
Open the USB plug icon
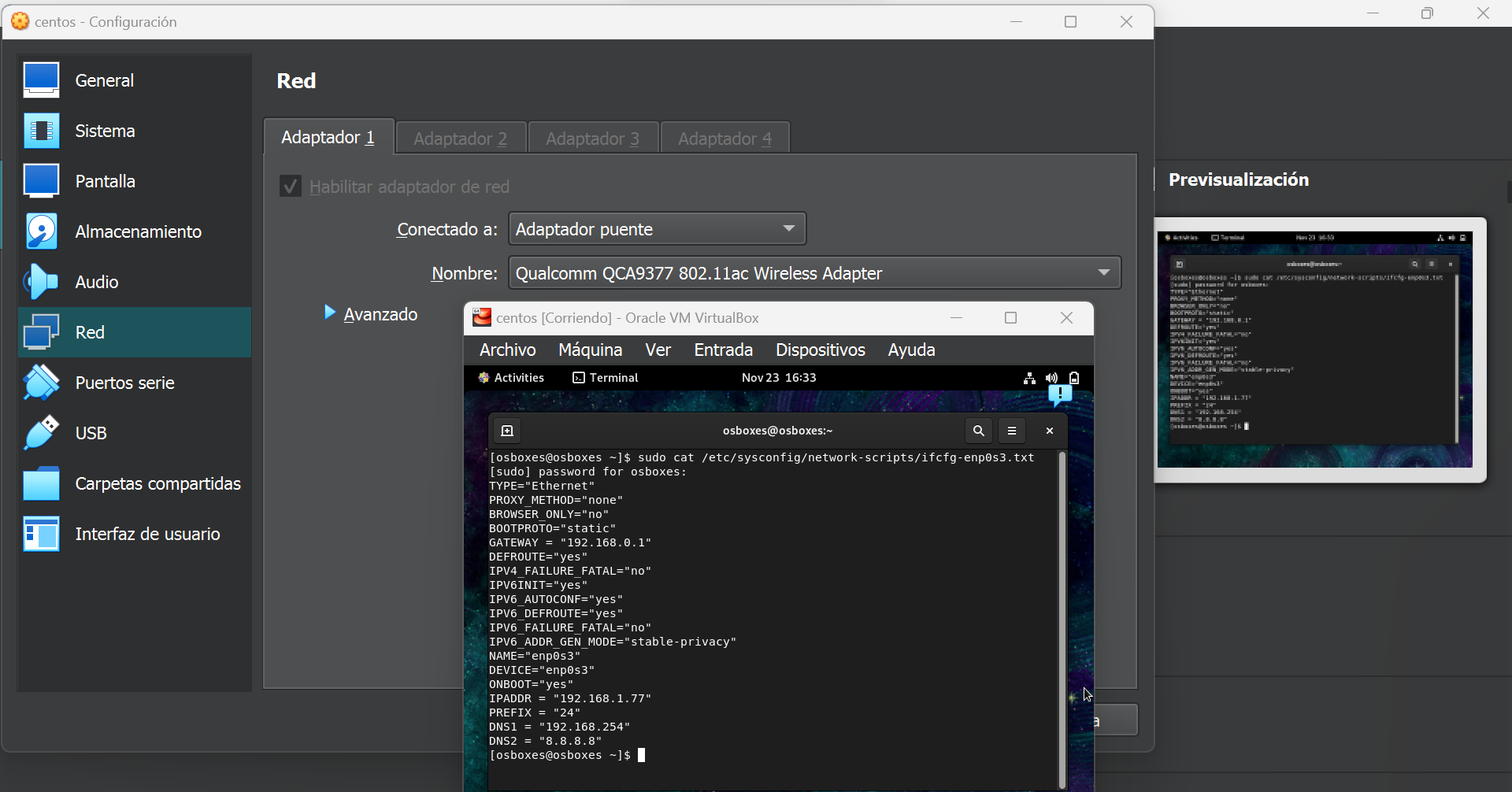tap(41, 433)
